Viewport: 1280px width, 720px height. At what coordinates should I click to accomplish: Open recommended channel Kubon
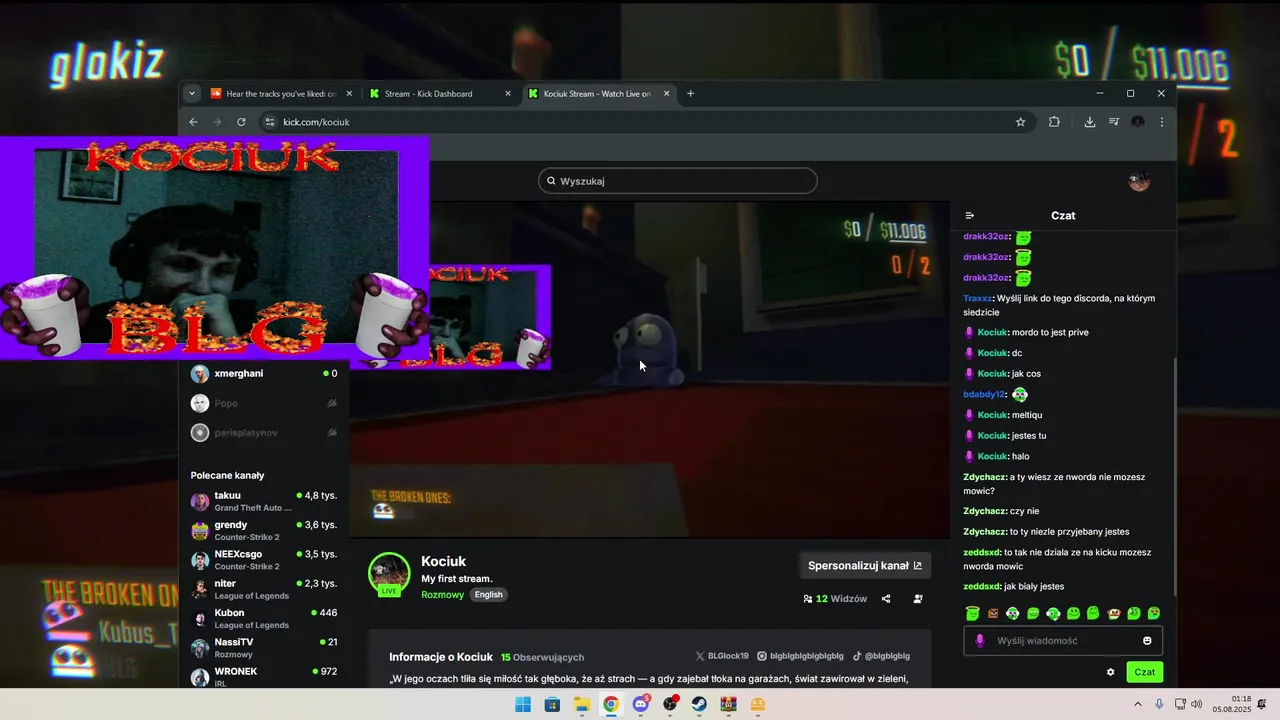click(x=264, y=619)
